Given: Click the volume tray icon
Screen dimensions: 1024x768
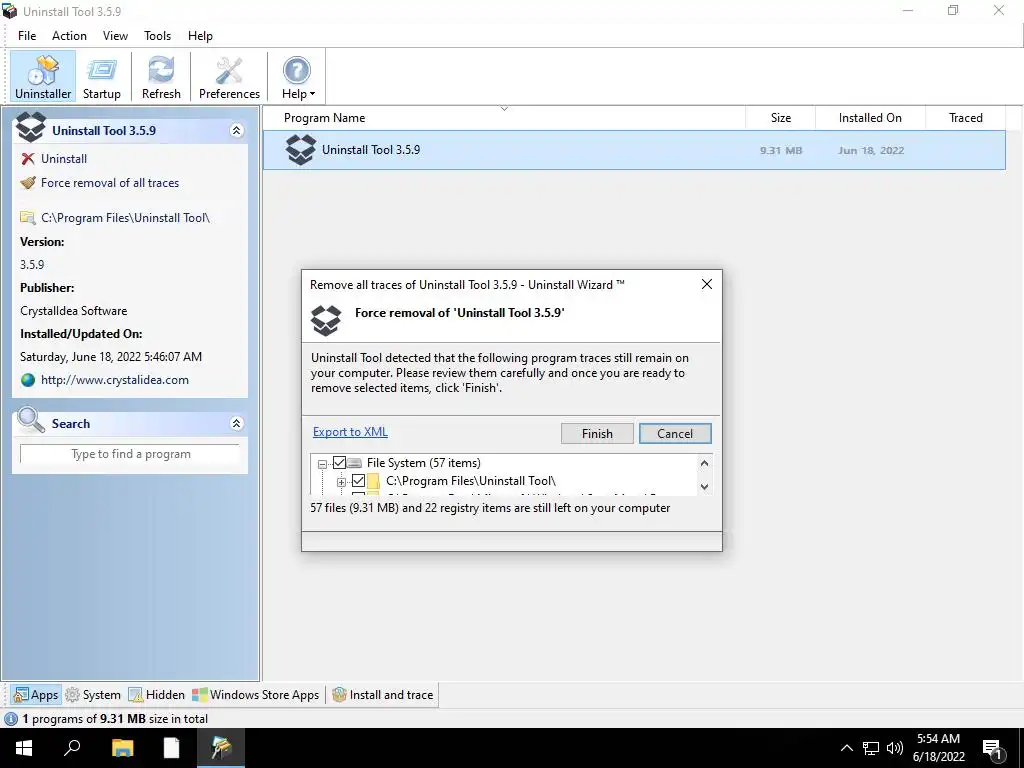Looking at the screenshot, I should click(895, 748).
